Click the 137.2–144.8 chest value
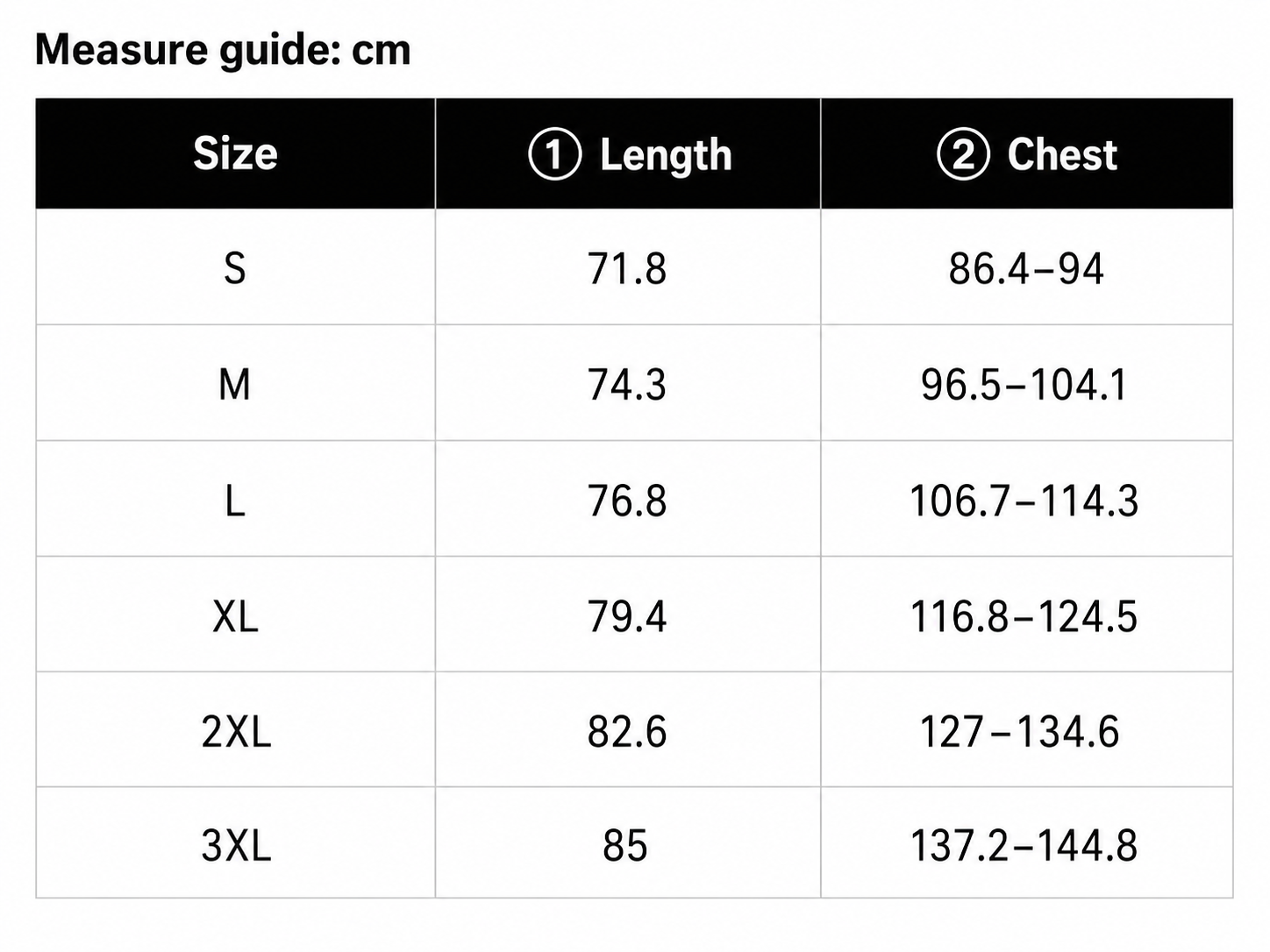The height and width of the screenshot is (952, 1270). (x=1024, y=846)
